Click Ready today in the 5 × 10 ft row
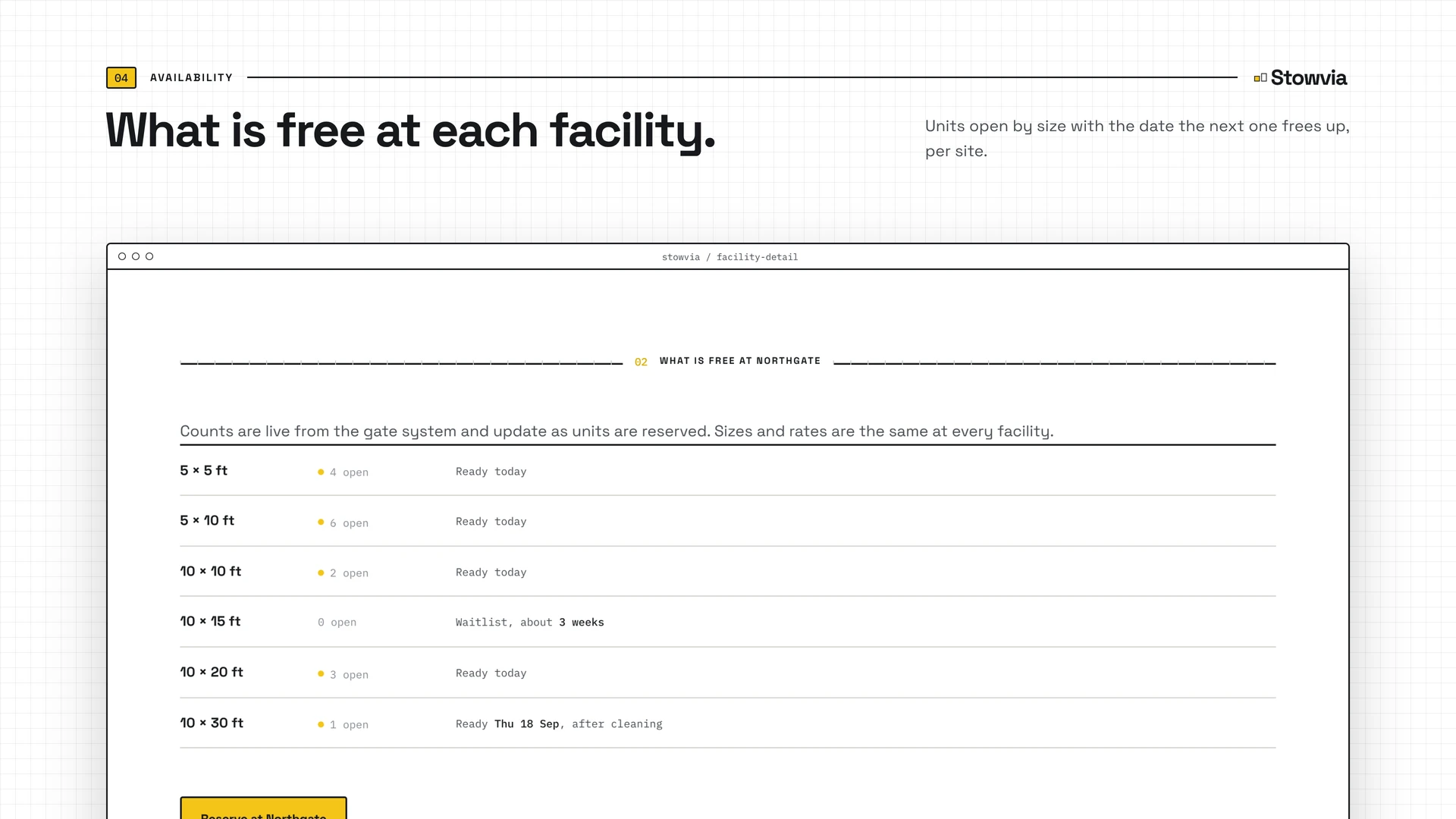Screen dimensions: 1456x819 pyautogui.click(x=491, y=522)
